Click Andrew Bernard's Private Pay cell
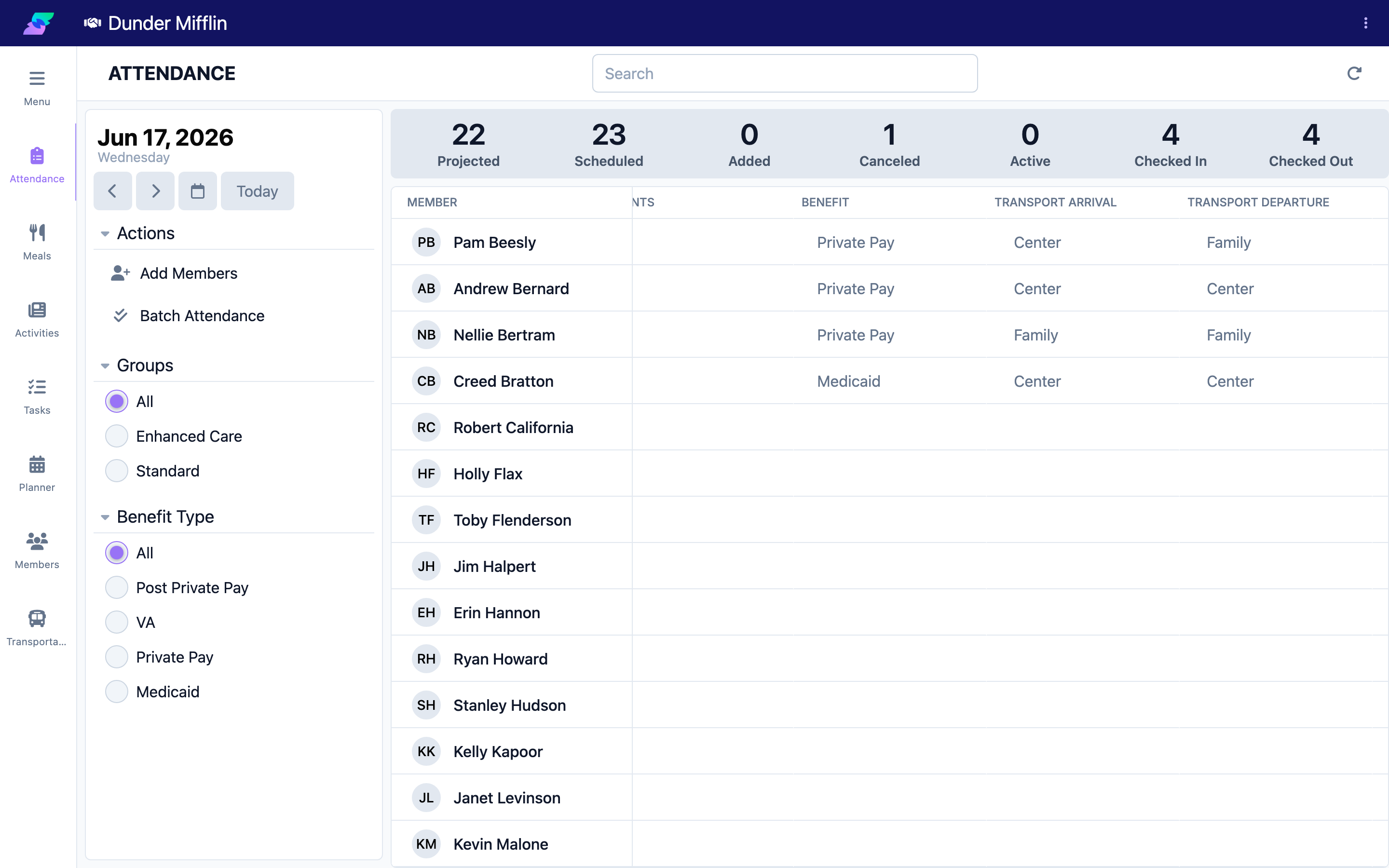The height and width of the screenshot is (868, 1389). click(855, 289)
